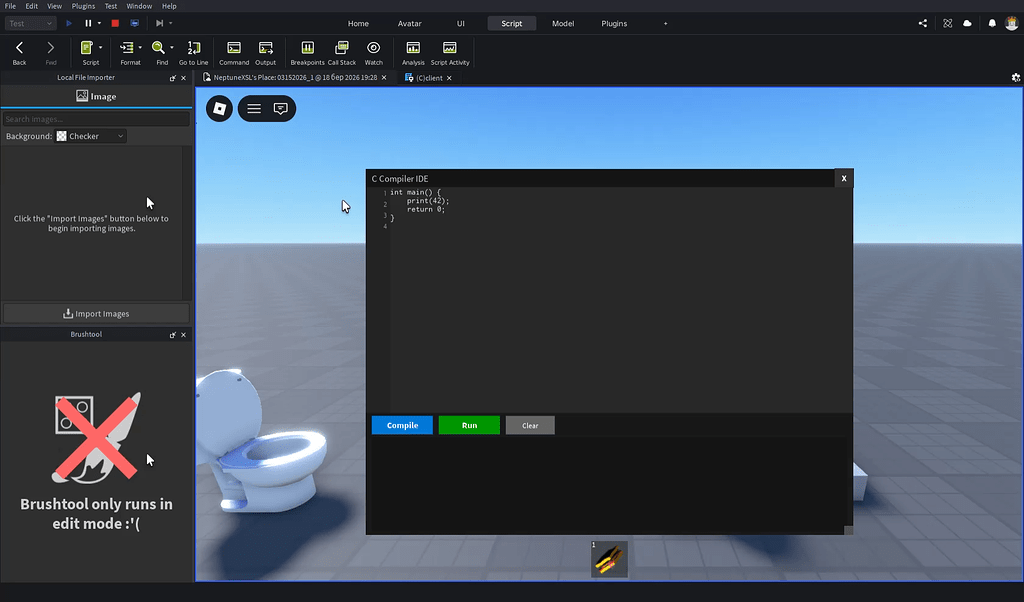Click the Roblox logo menu button
The height and width of the screenshot is (602, 1024).
coord(219,108)
